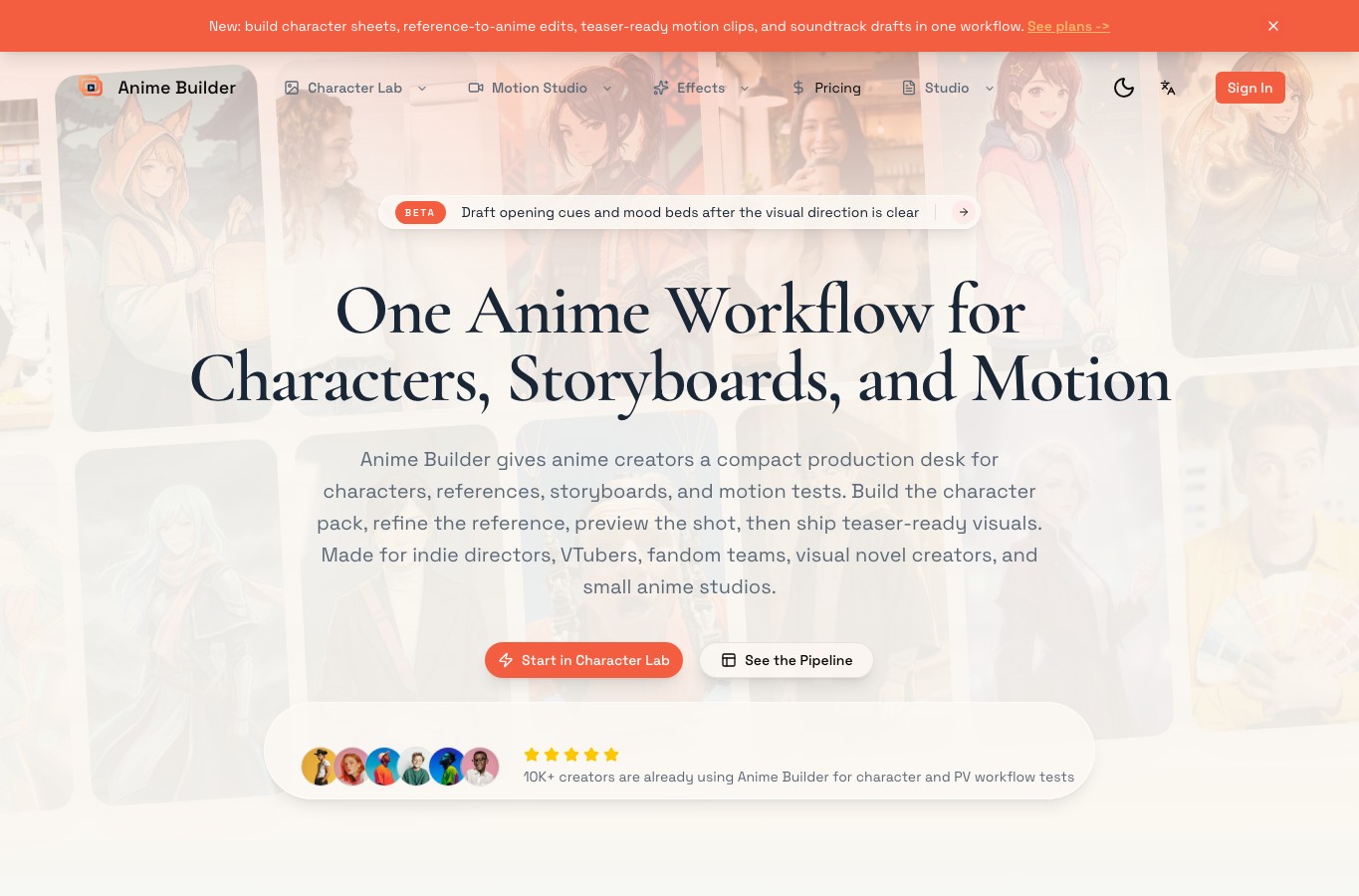The height and width of the screenshot is (896, 1359).
Task: Open the language translate icon
Action: [1168, 88]
